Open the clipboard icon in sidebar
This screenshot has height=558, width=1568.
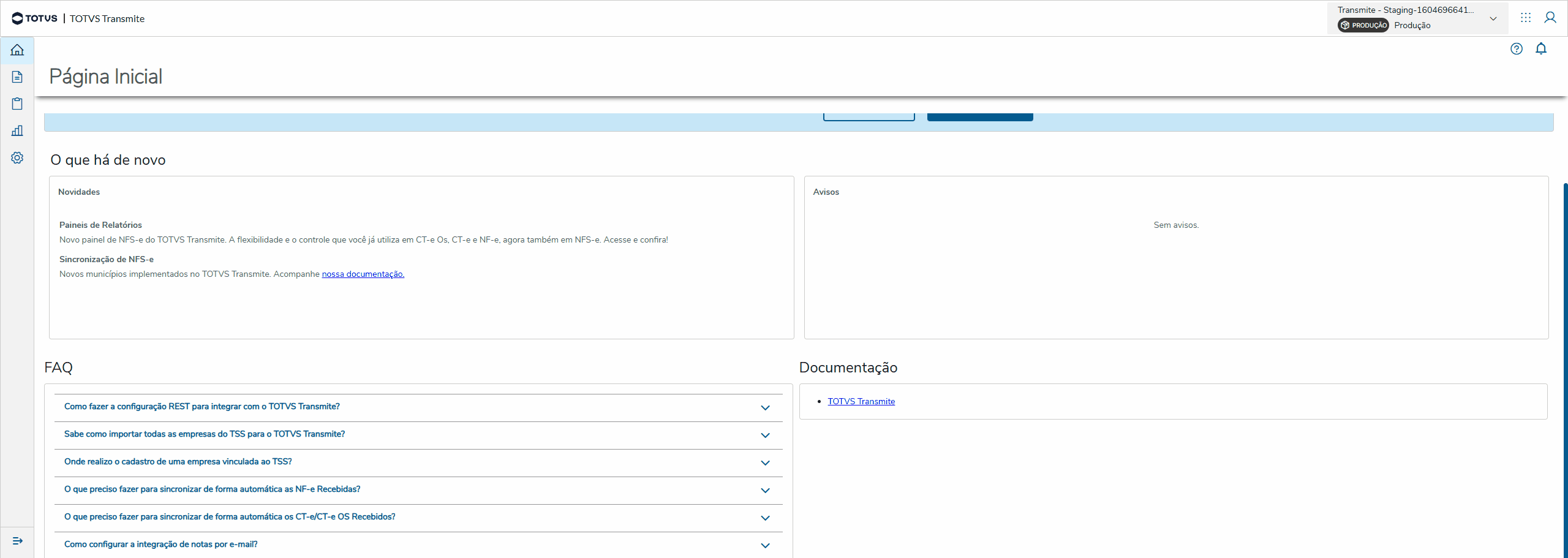point(17,104)
